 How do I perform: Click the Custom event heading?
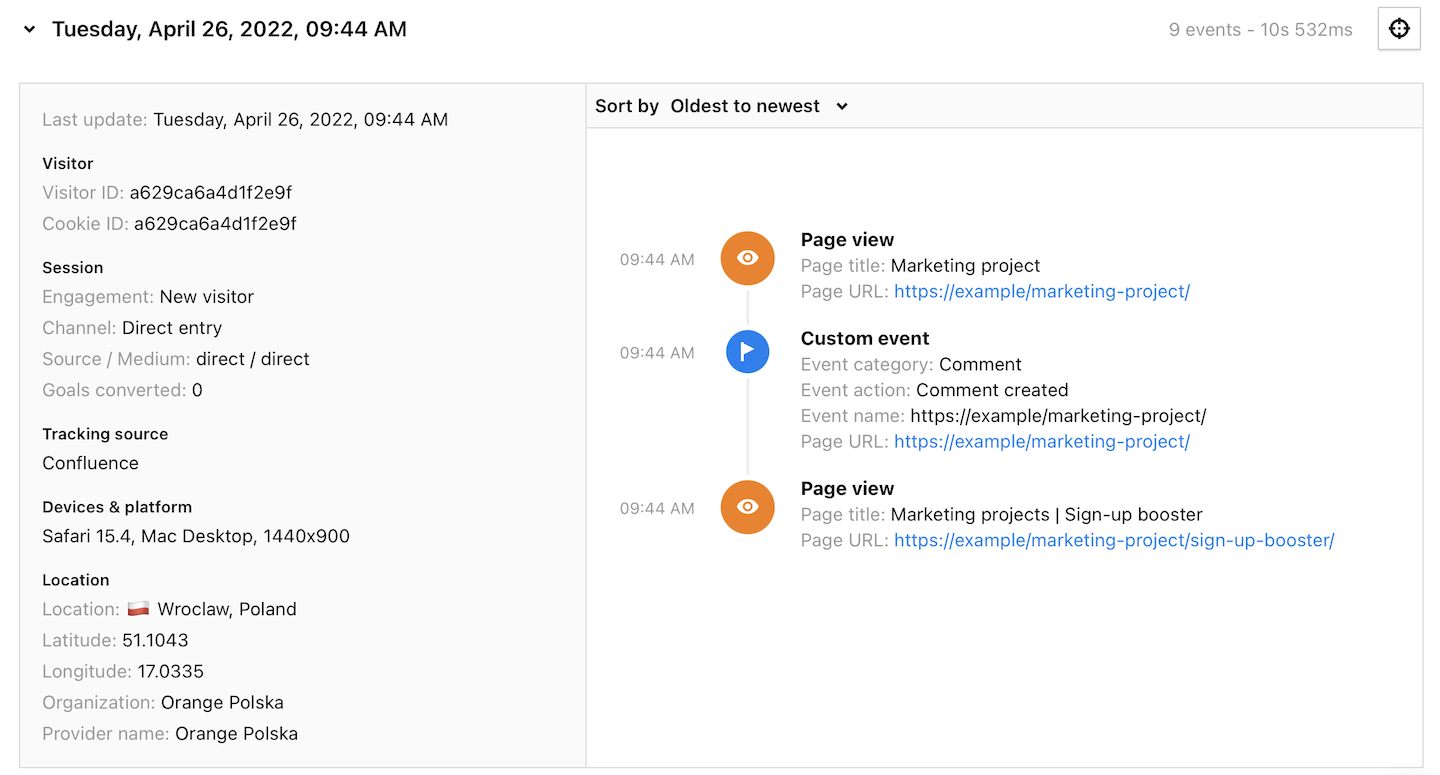click(865, 338)
